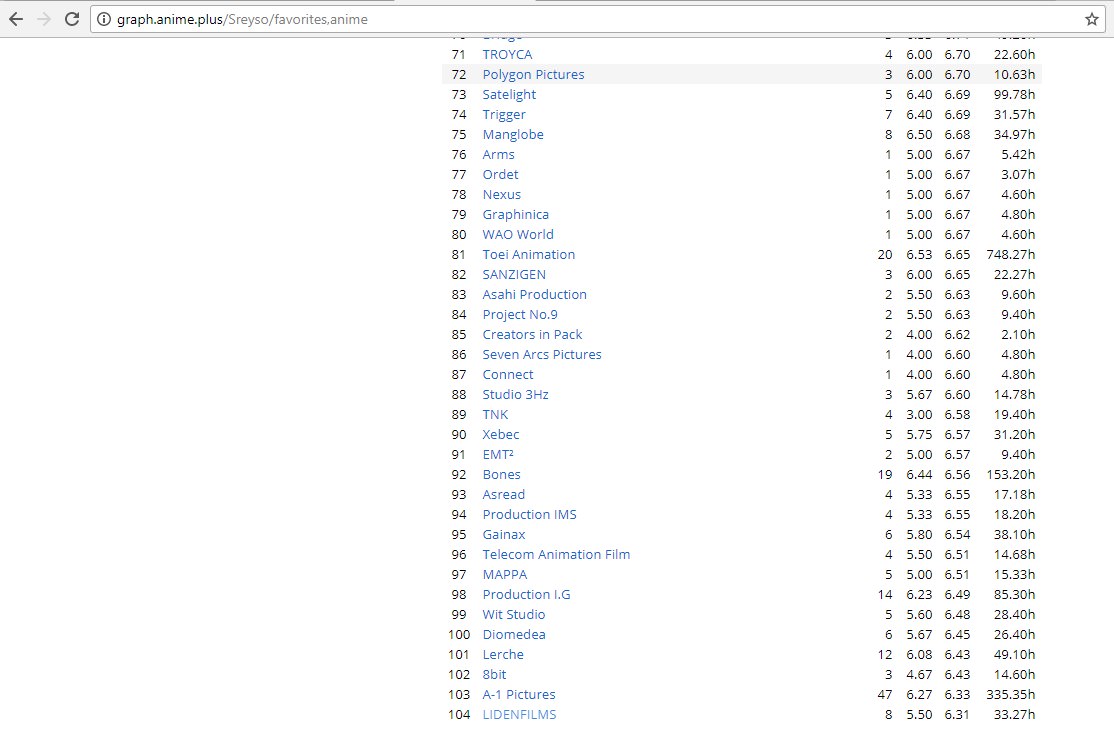Click the Wit Studio link
This screenshot has width=1114, height=740.
coord(514,614)
